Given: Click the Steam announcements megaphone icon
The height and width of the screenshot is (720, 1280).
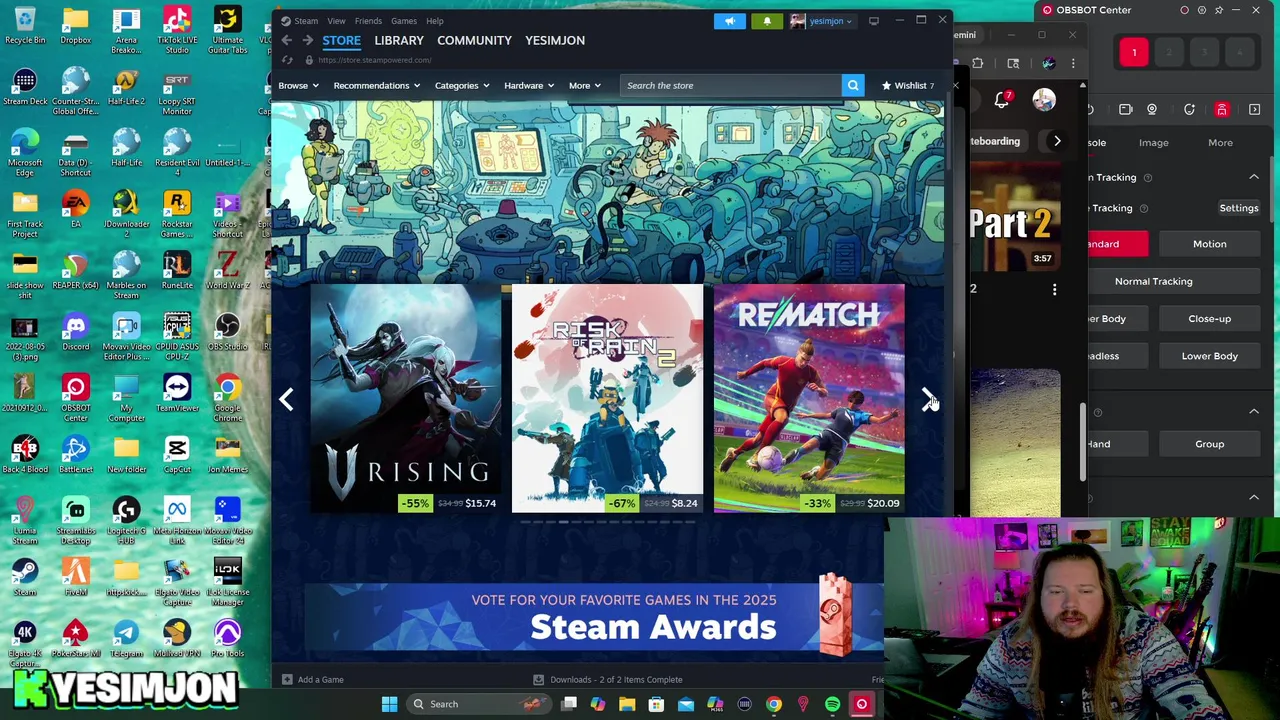Looking at the screenshot, I should click(x=730, y=21).
